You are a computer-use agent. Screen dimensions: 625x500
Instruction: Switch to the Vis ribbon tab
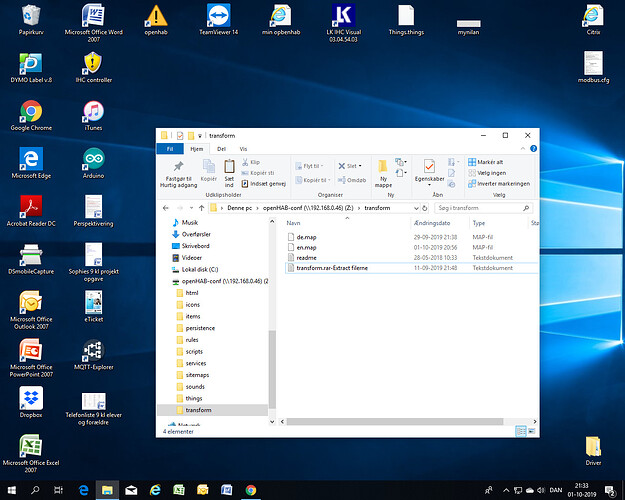click(x=243, y=149)
